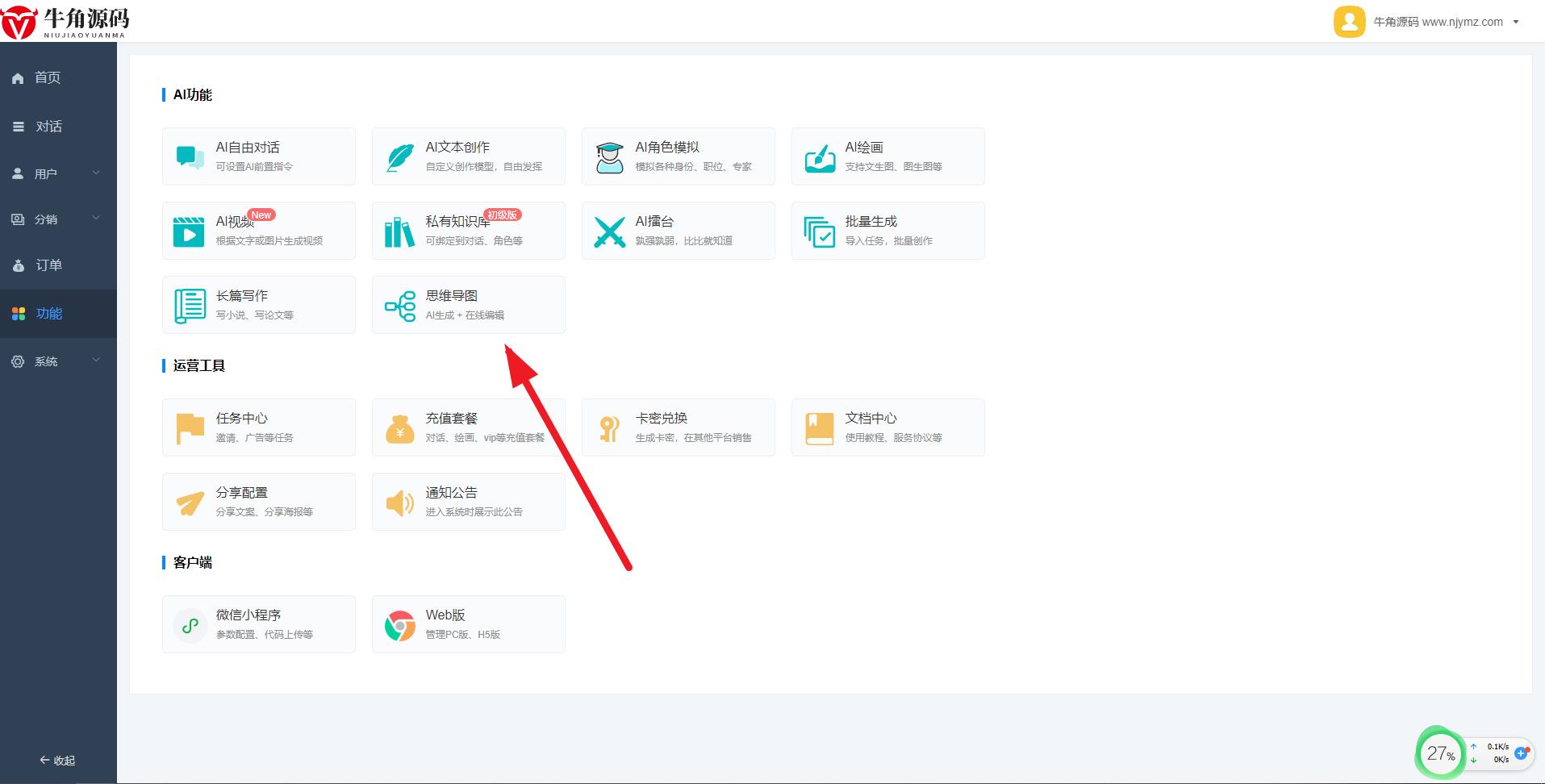Click the blue plus icon in speed widget
Screen dimensions: 1545x784
click(1521, 753)
